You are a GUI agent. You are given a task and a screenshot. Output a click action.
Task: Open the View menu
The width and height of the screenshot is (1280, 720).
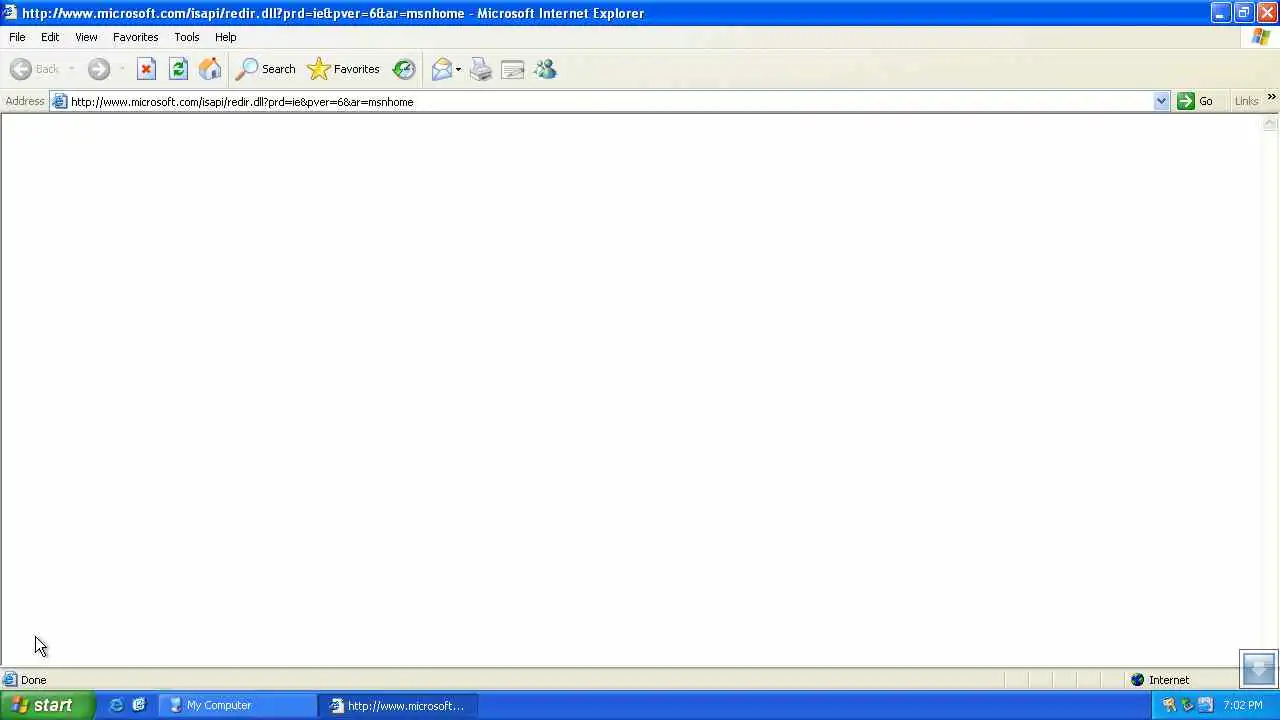pos(86,37)
